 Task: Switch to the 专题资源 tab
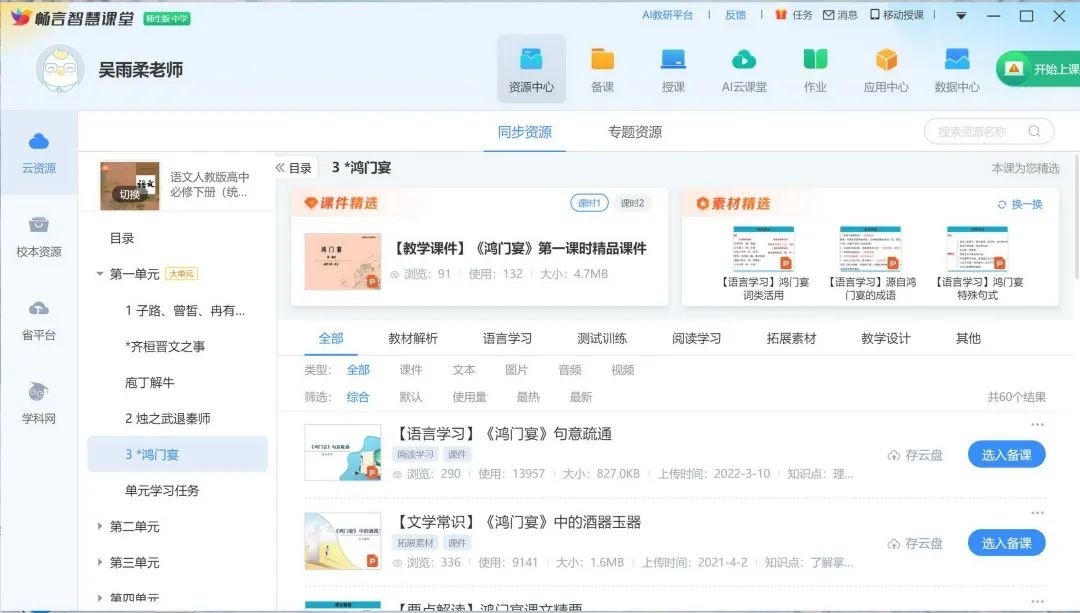coord(634,132)
